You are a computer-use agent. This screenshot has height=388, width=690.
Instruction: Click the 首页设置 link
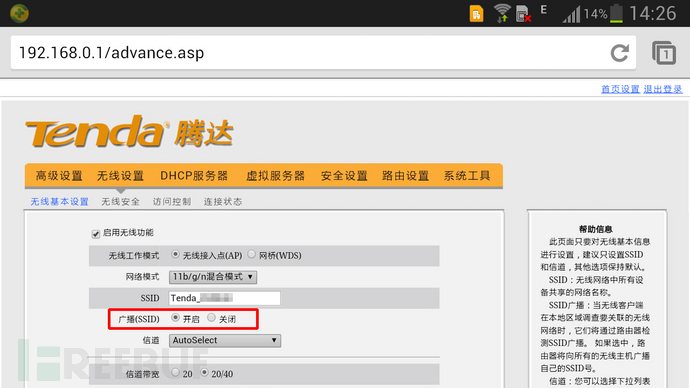pyautogui.click(x=620, y=89)
